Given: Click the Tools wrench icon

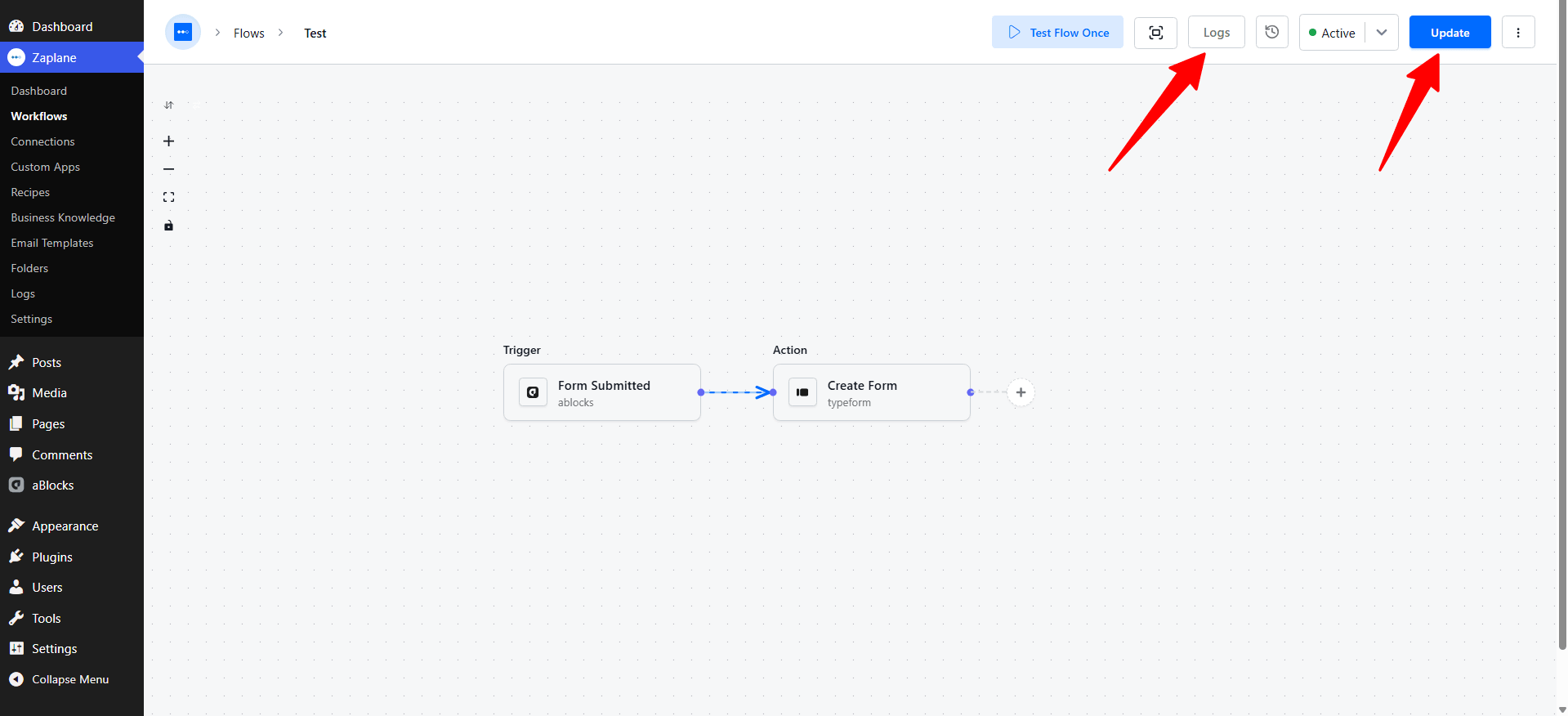Looking at the screenshot, I should [16, 618].
